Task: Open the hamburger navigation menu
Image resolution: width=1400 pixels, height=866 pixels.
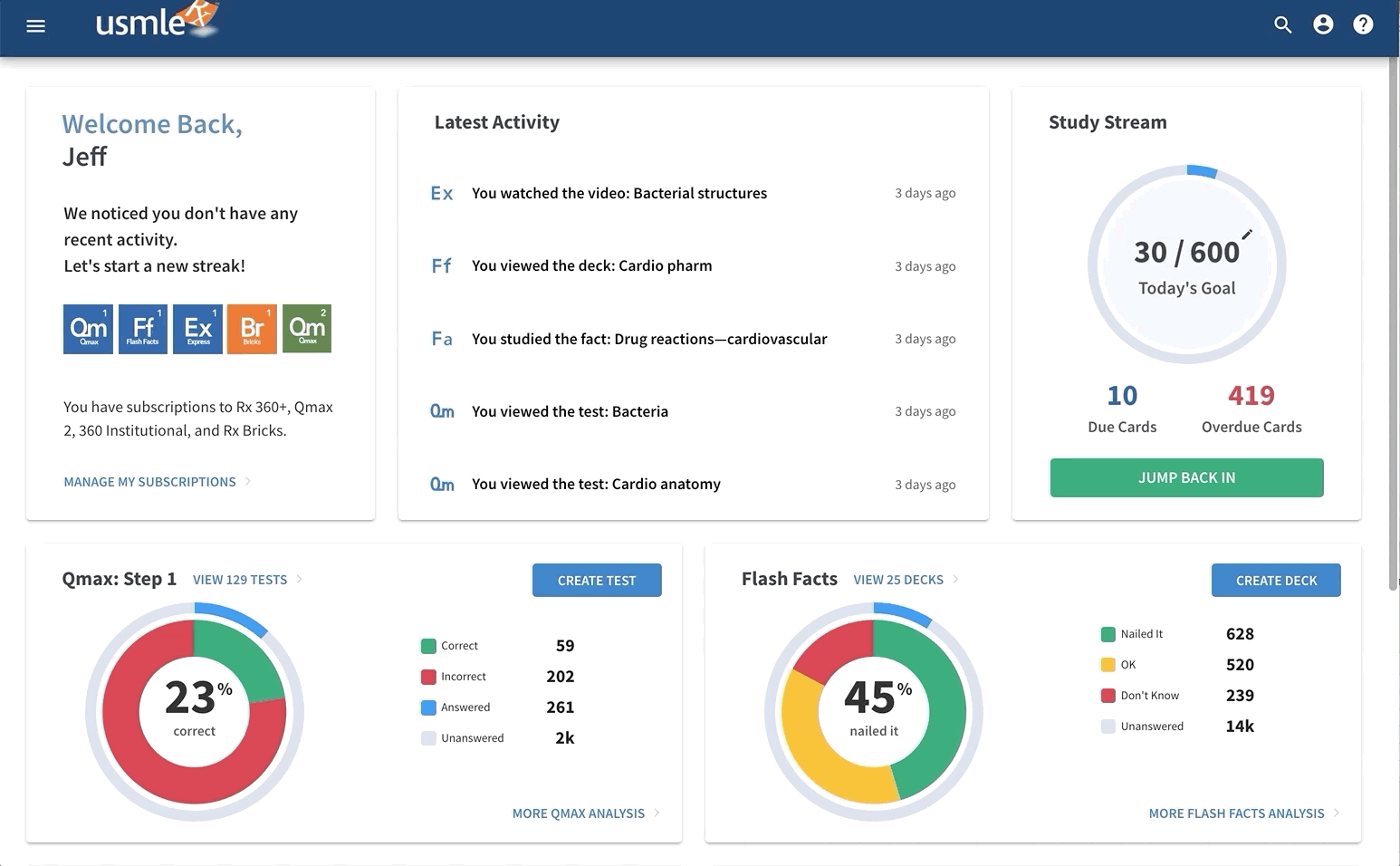Action: pos(36,25)
